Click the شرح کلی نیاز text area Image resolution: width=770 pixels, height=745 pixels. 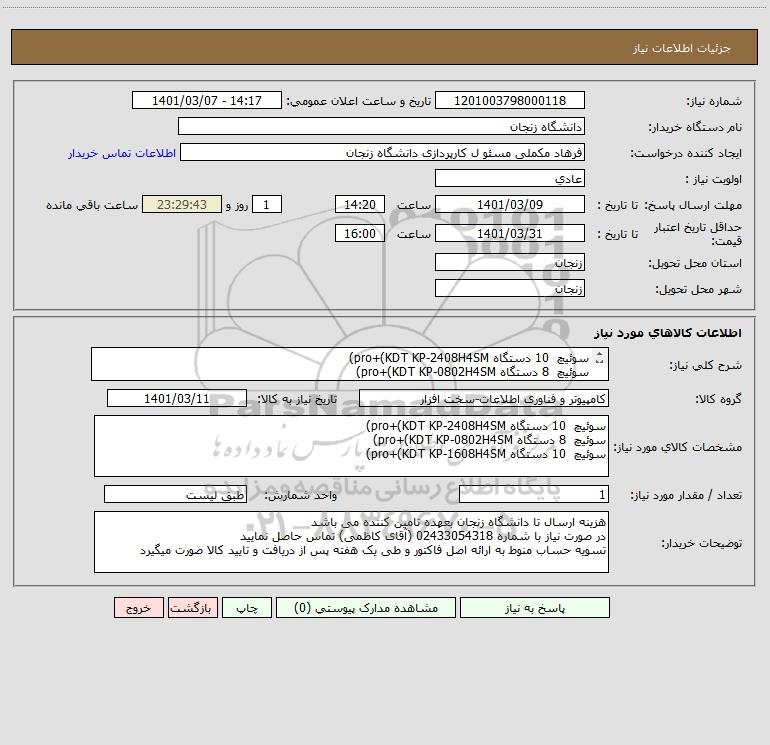point(350,364)
